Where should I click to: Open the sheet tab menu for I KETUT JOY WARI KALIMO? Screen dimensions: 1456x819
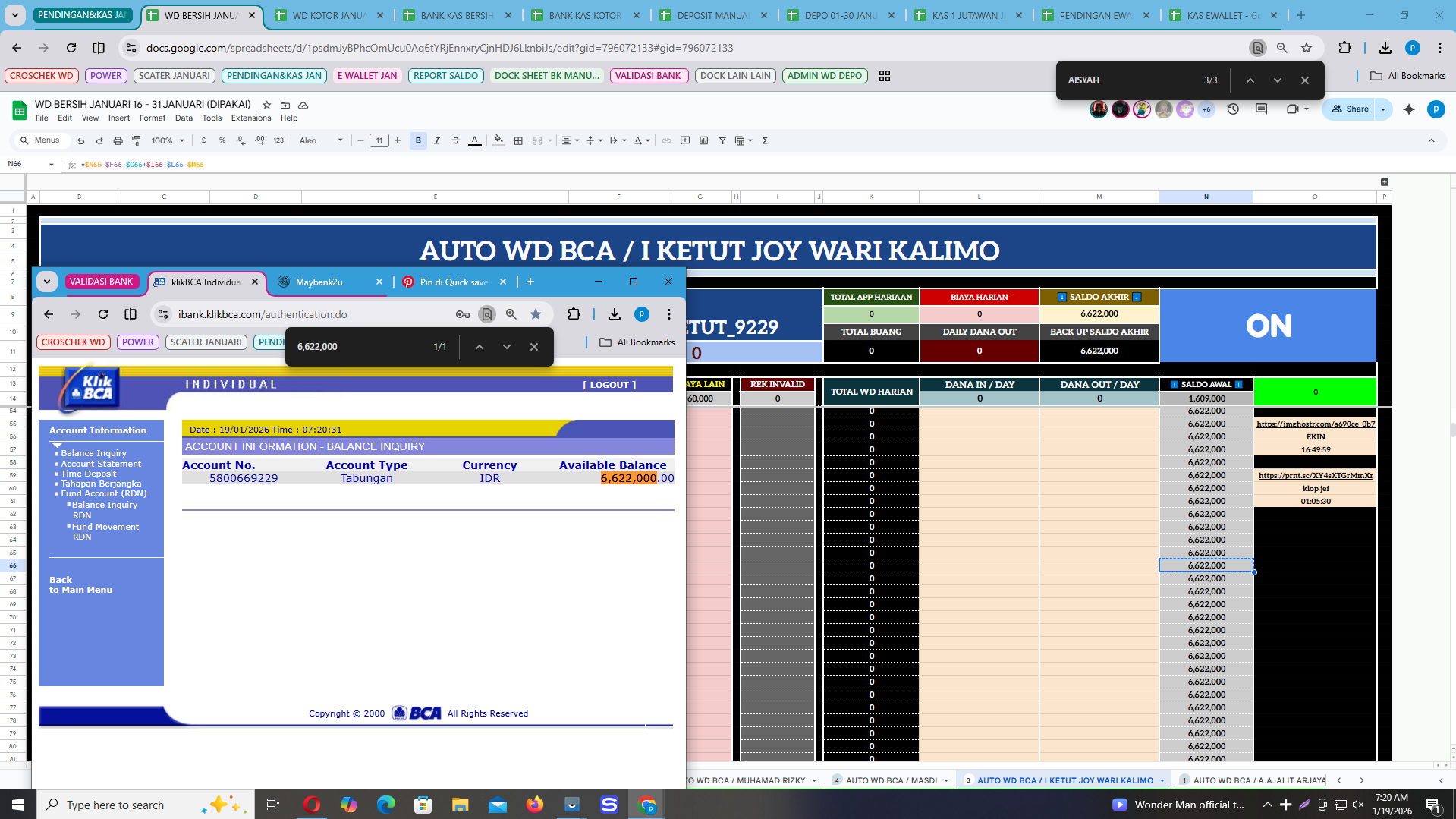pyautogui.click(x=1162, y=780)
